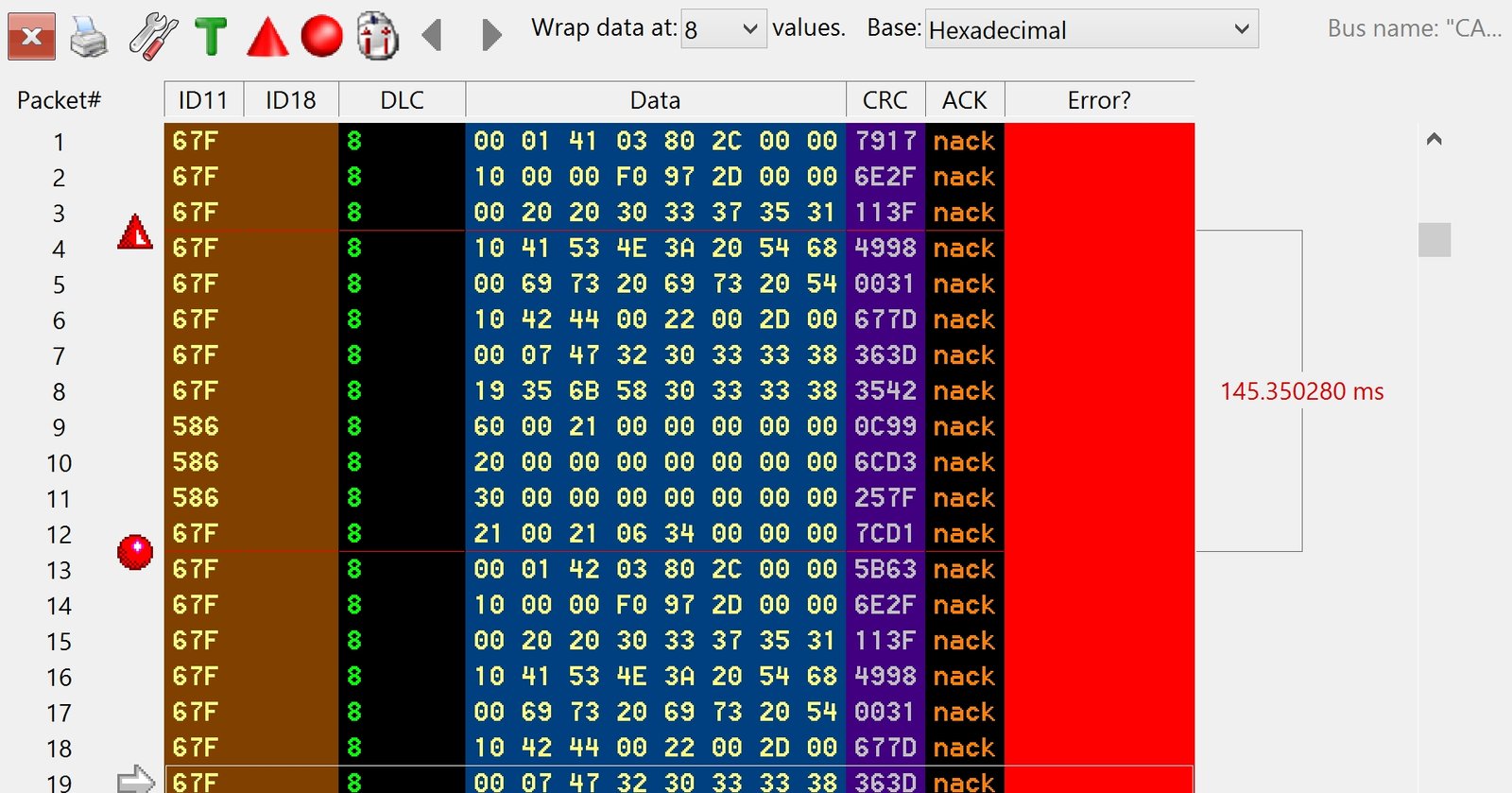
Task: Click the timer marker icon in the toolbar
Action: 378,36
